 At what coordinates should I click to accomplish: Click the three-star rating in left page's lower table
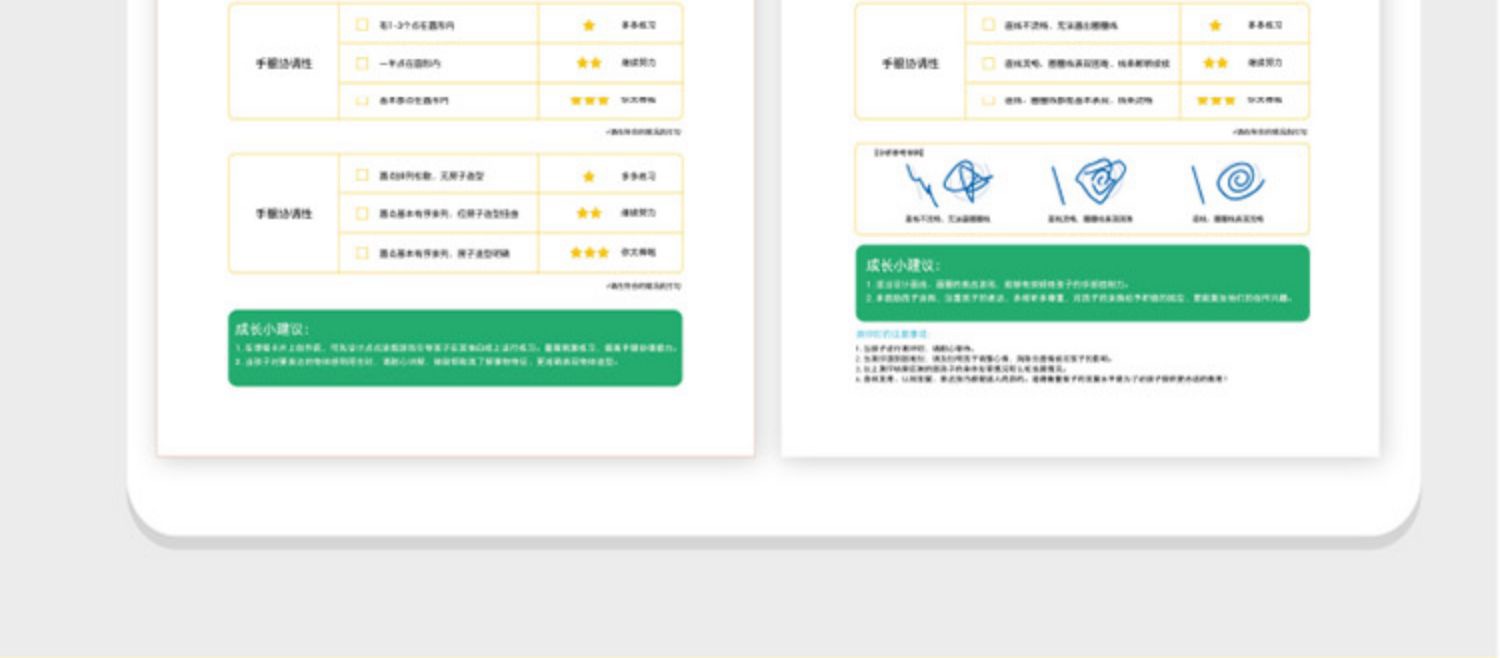(x=589, y=253)
